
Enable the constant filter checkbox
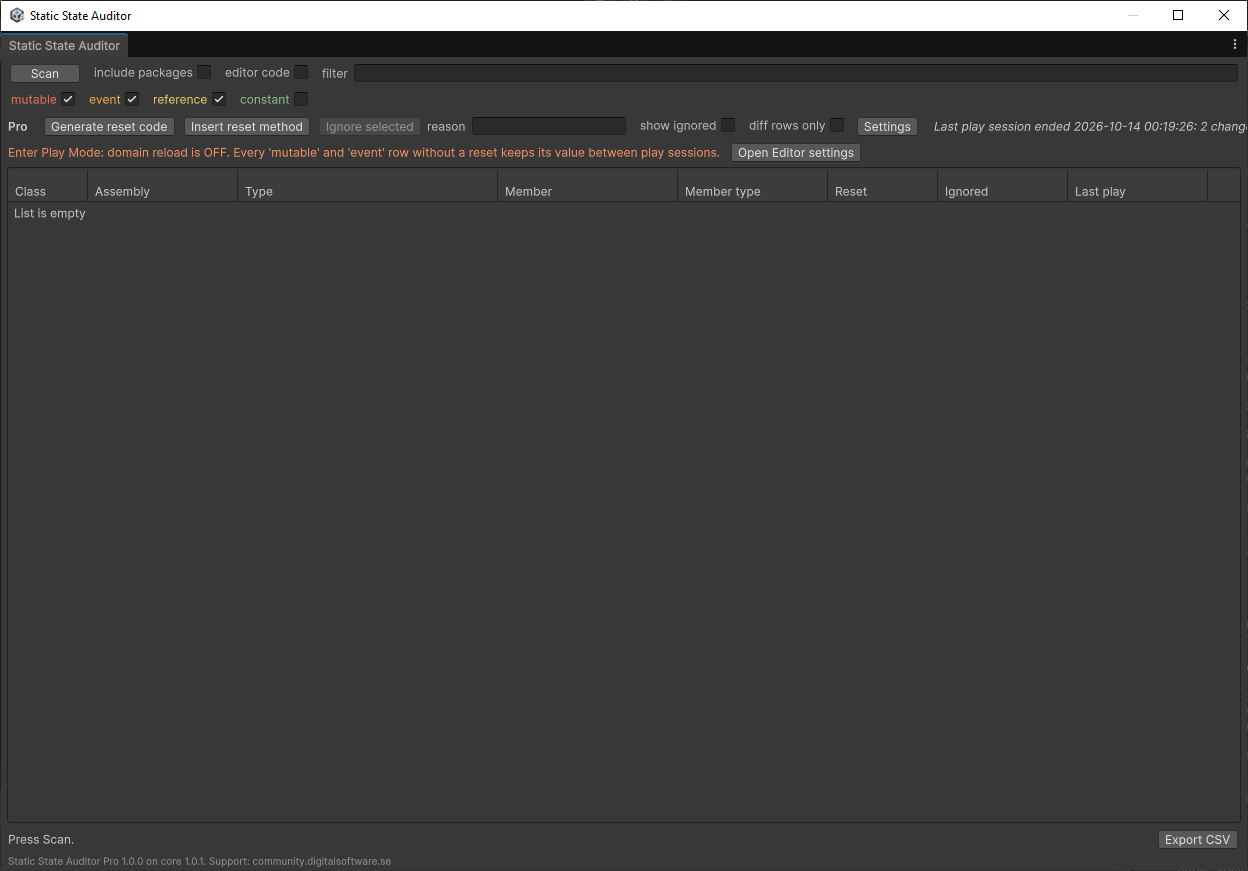coord(301,99)
